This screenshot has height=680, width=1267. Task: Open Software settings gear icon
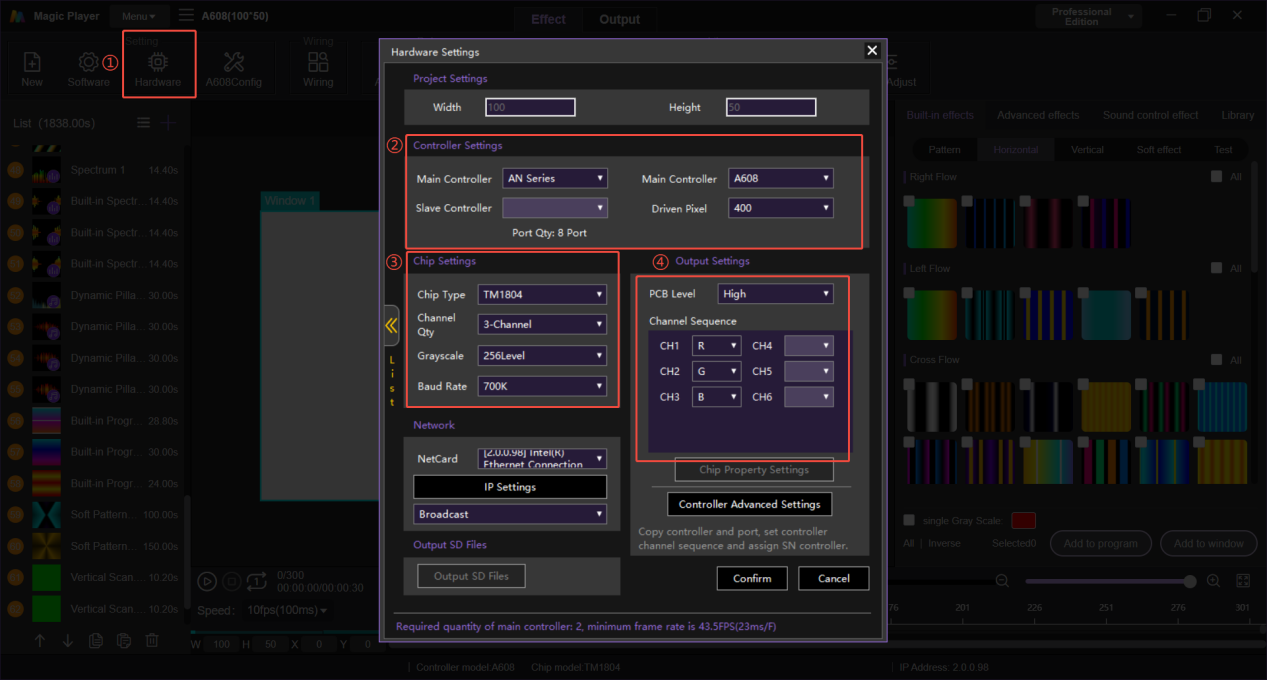coord(89,62)
